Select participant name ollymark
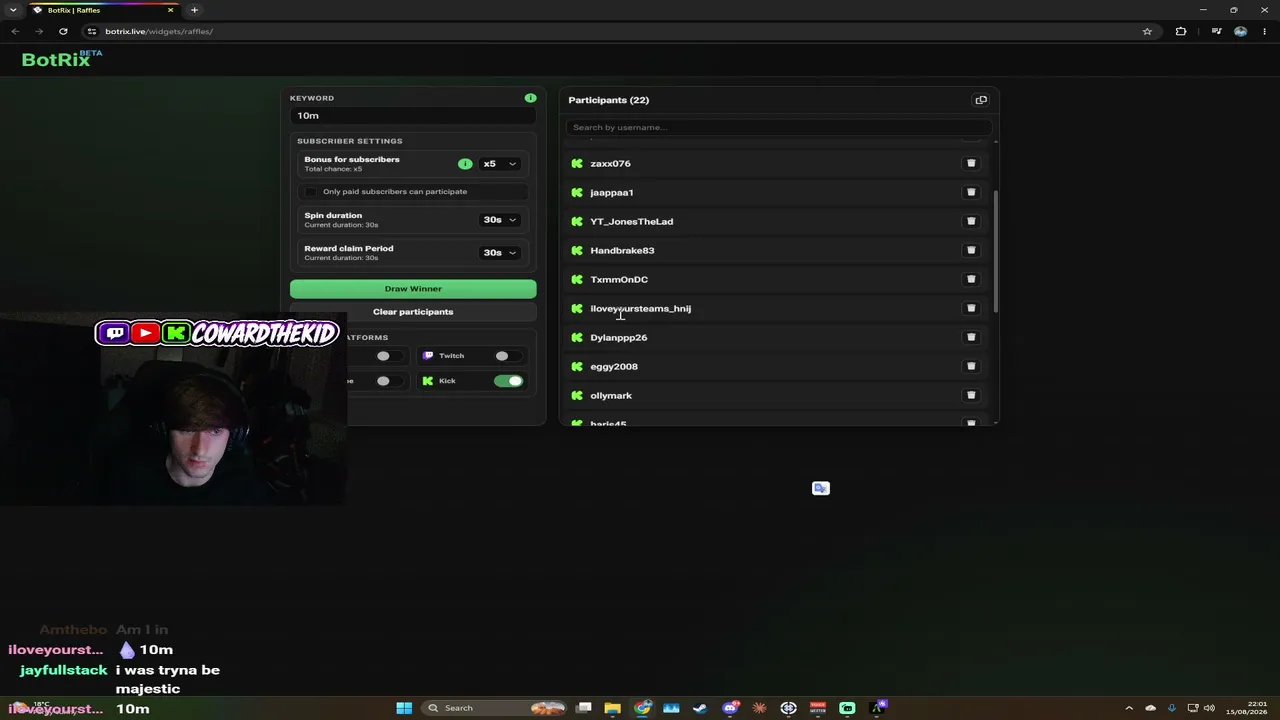The image size is (1280, 720). [x=611, y=395]
